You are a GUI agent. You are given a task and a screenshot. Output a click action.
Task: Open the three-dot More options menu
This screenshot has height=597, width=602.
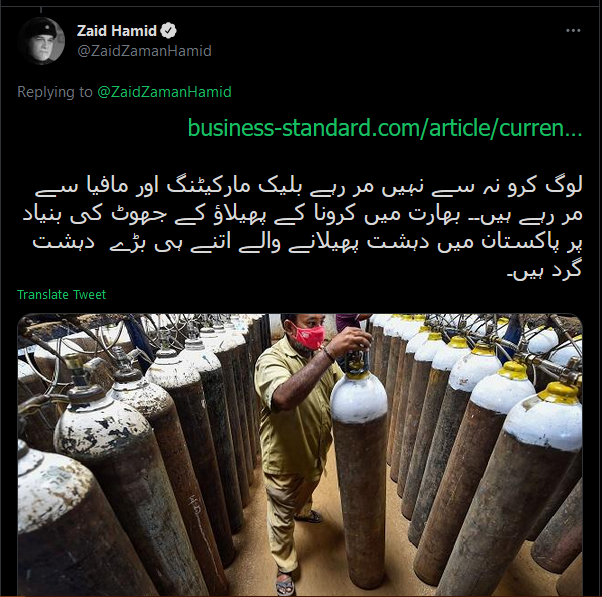(573, 31)
